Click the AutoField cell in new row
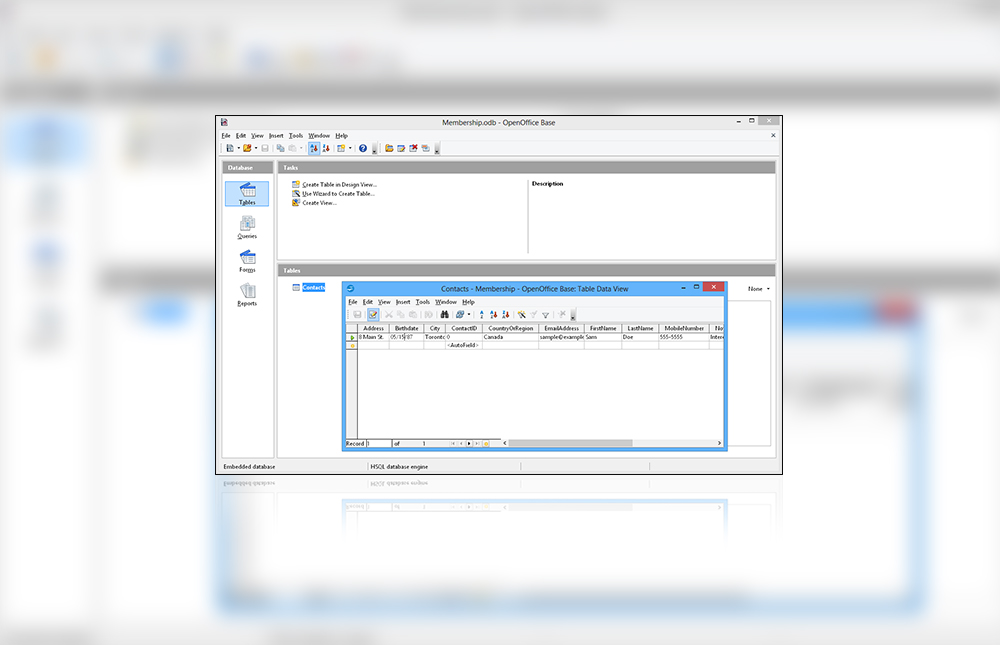Screen dimensions: 1000x645 point(464,345)
